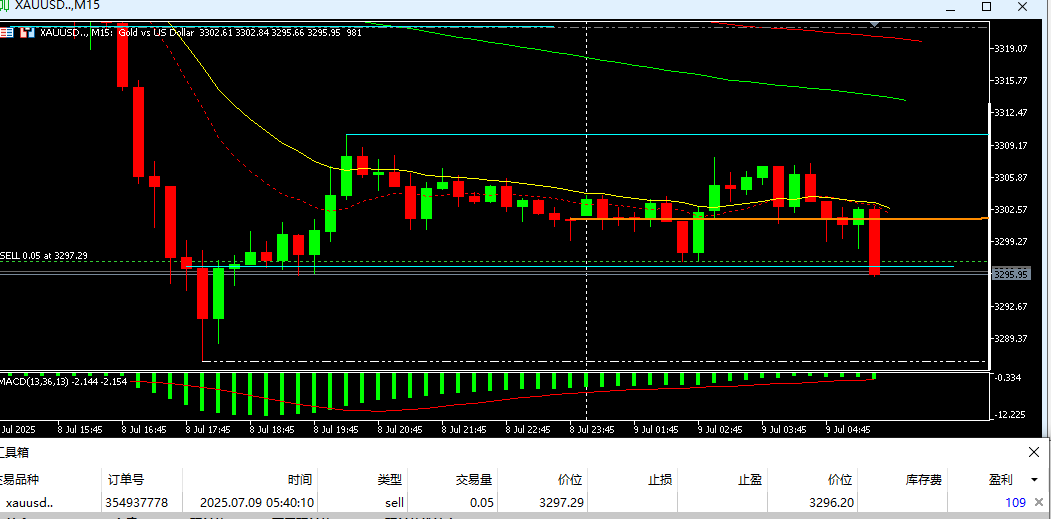Sort by the 交易品种 column header
Image resolution: width=1051 pixels, height=519 pixels.
click(19, 479)
